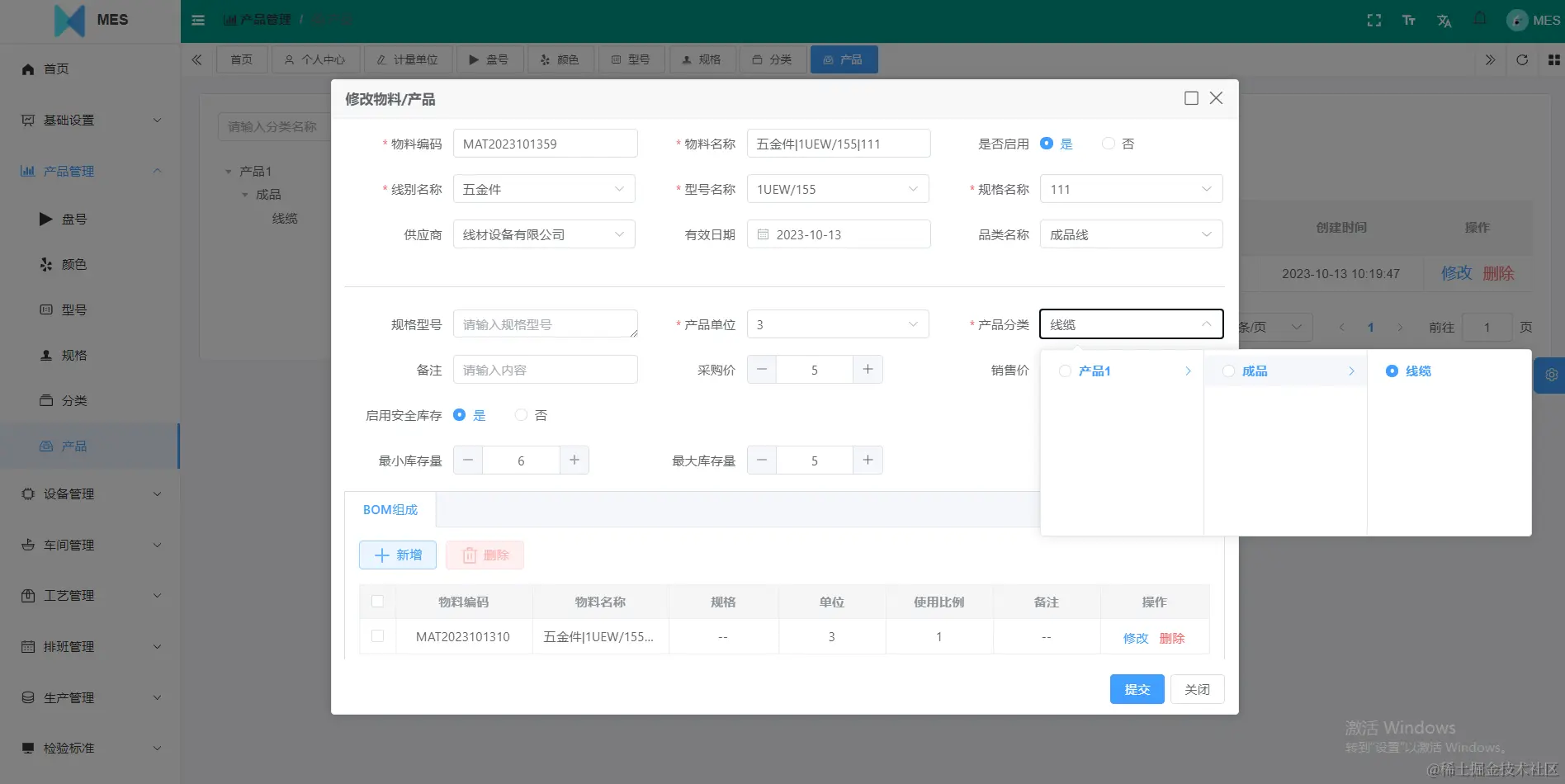
Task: Check the MAT2023101310 BOM row checkbox
Action: [377, 636]
